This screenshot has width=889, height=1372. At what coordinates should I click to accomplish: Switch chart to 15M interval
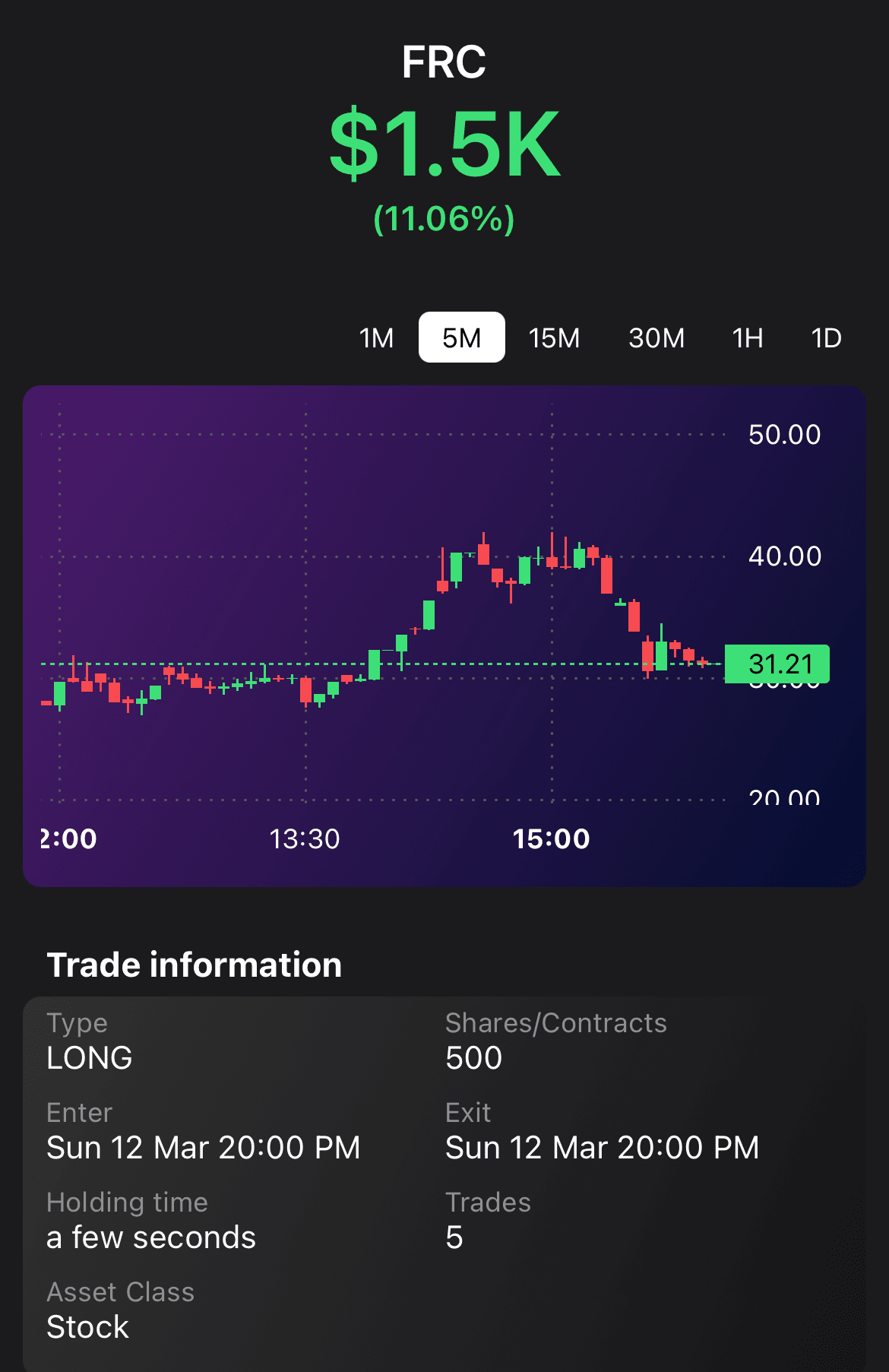click(554, 337)
